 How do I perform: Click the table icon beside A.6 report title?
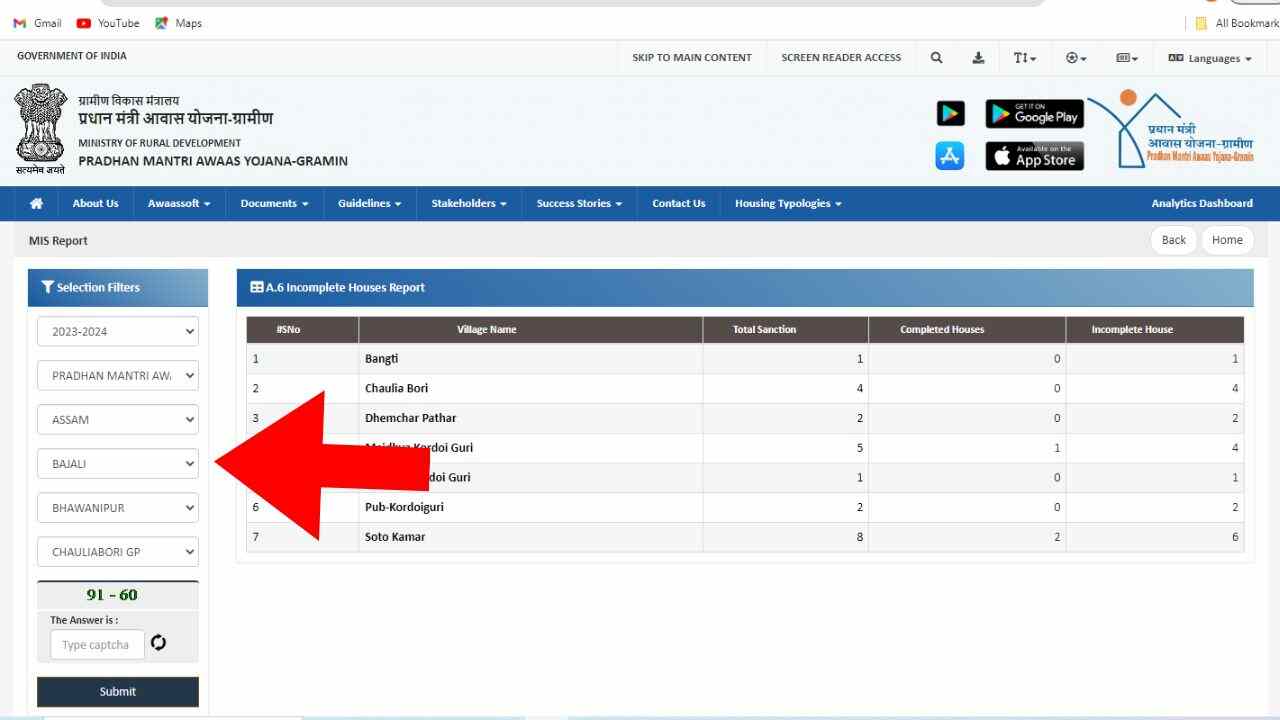click(257, 287)
